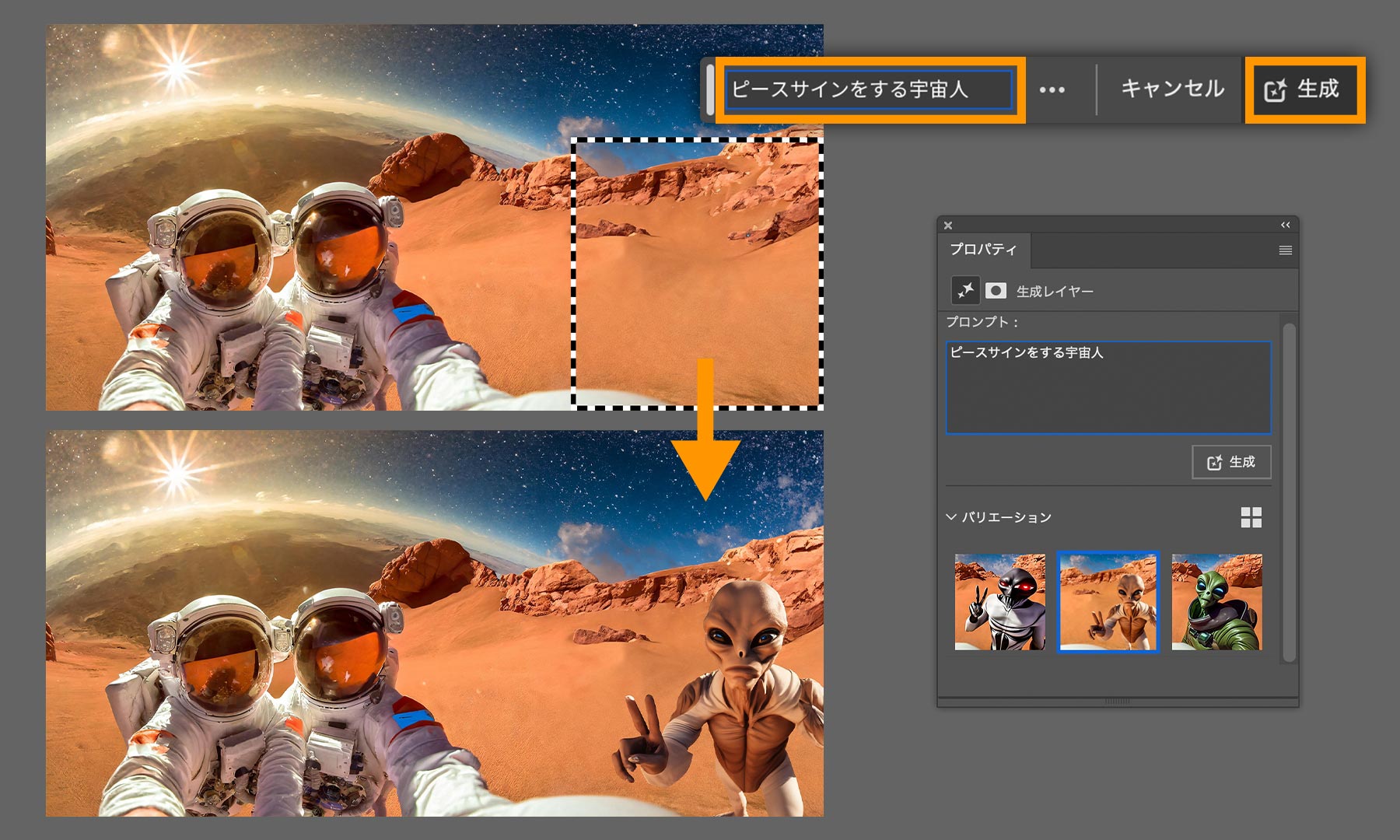This screenshot has height=840, width=1400.
Task: Click the properties panel vertical scrollbar
Action: tap(1289, 492)
